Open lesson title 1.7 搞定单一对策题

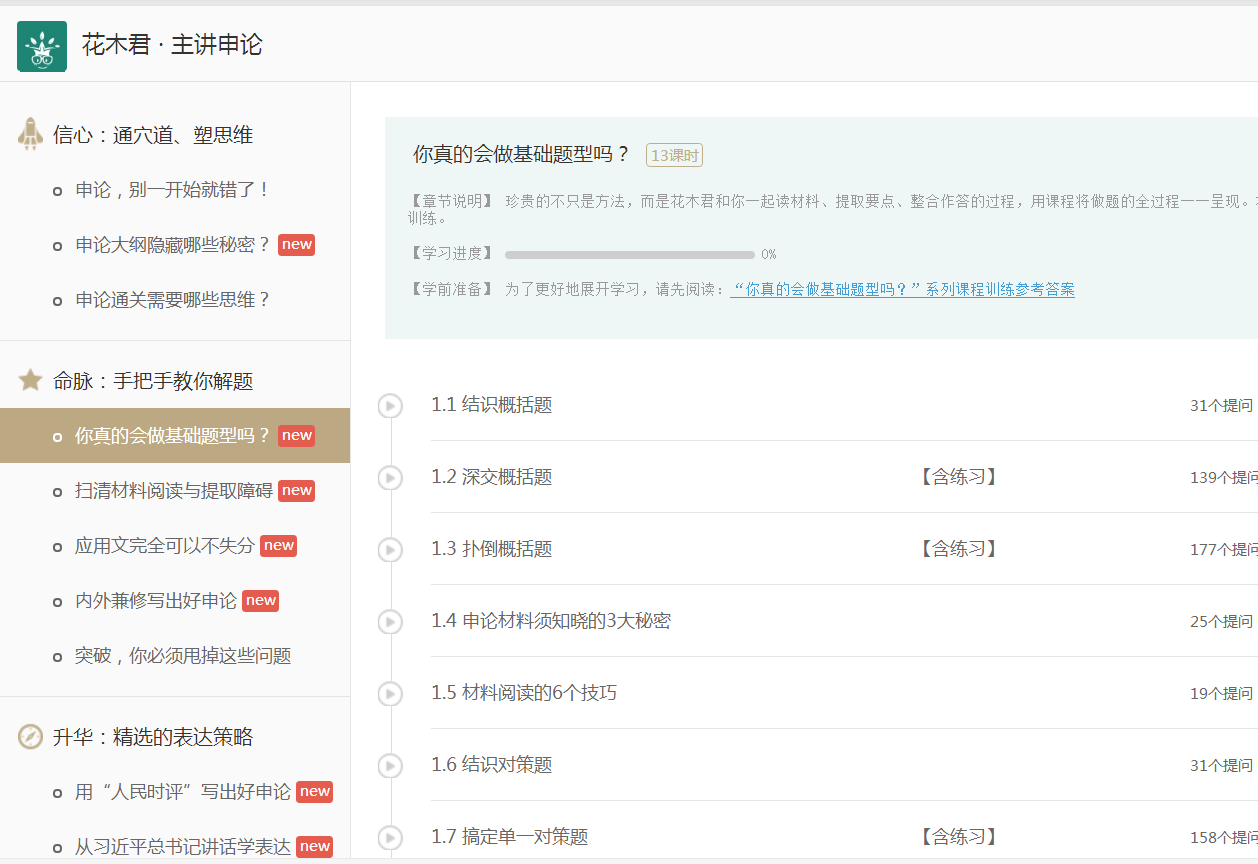click(x=510, y=837)
